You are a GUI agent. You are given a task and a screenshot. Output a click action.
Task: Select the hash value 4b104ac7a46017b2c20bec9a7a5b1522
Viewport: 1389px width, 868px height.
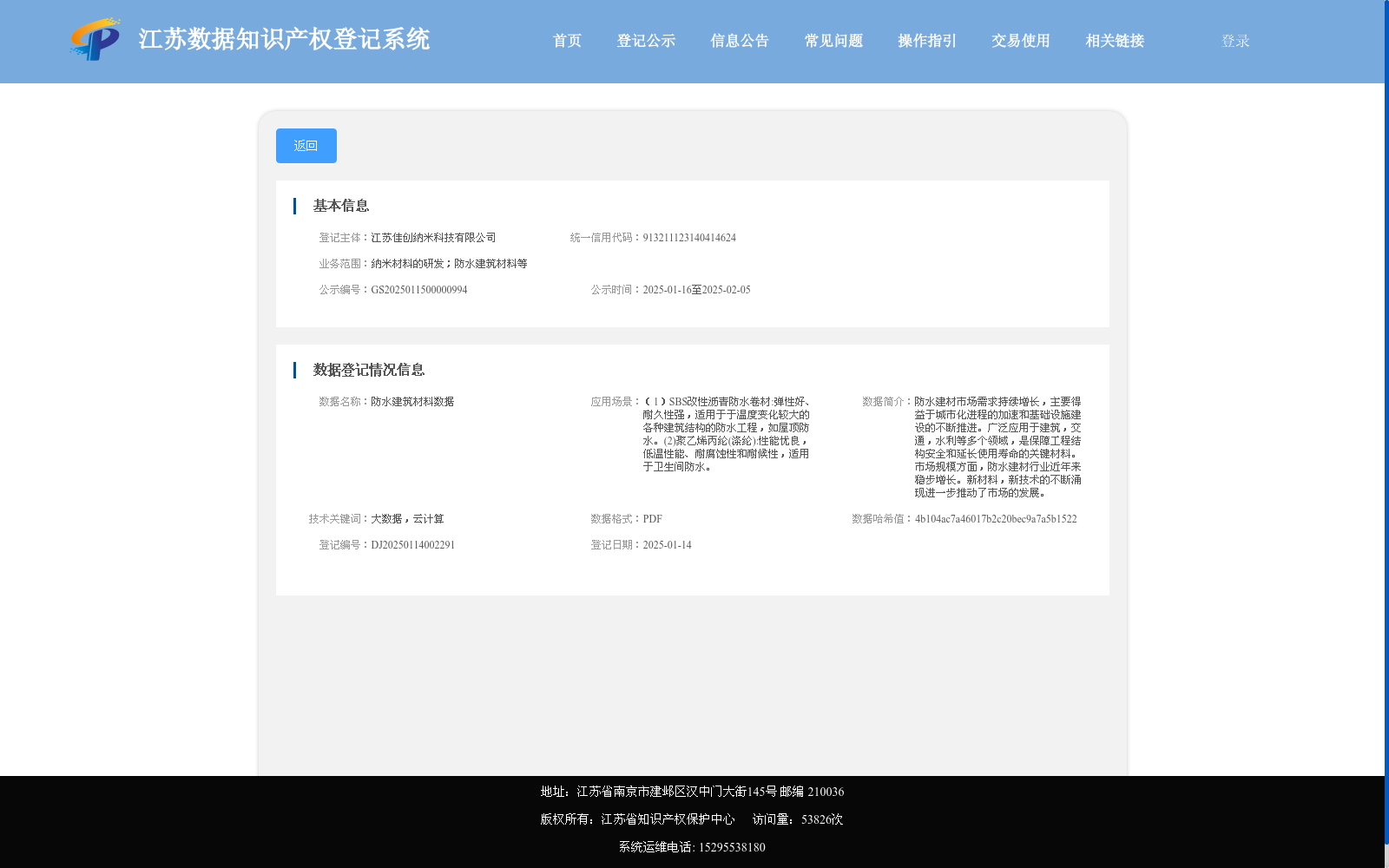(x=996, y=519)
